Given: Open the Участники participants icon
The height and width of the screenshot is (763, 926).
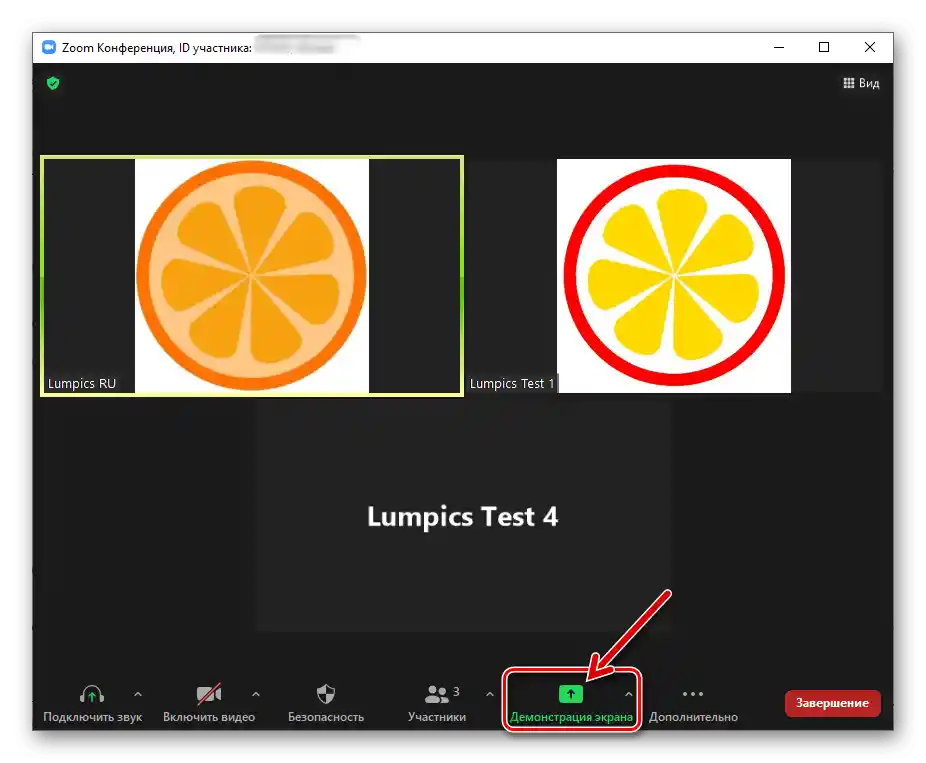Looking at the screenshot, I should (437, 694).
